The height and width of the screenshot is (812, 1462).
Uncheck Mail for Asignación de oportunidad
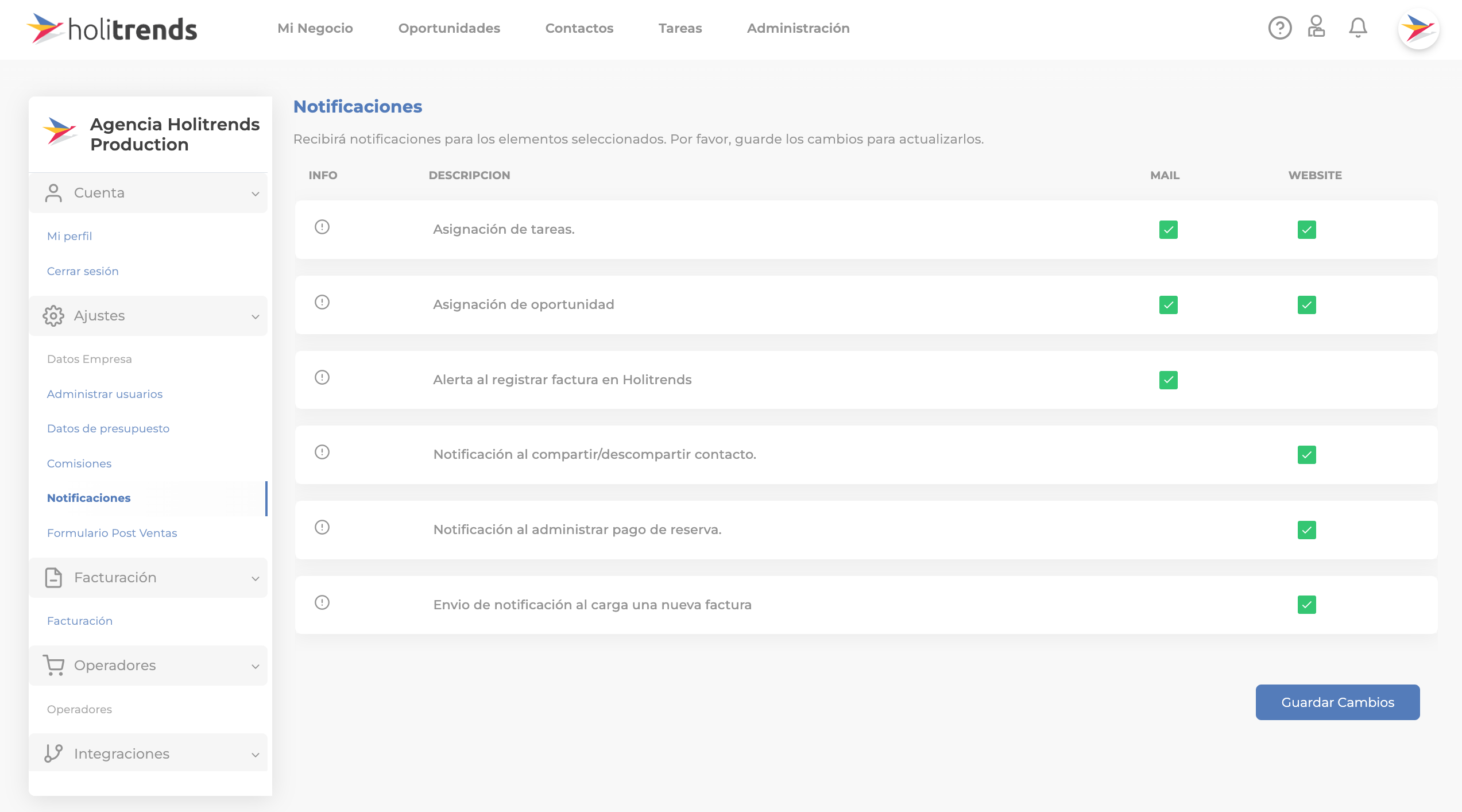tap(1169, 305)
